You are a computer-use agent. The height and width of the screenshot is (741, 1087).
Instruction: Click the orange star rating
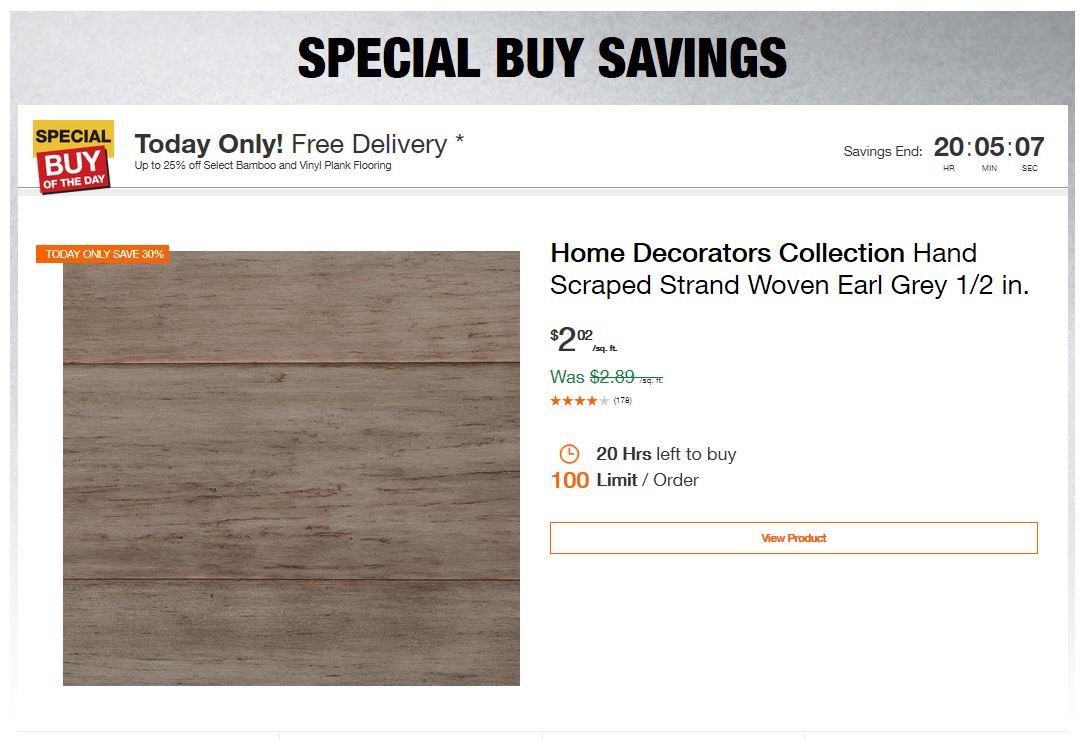coord(579,401)
